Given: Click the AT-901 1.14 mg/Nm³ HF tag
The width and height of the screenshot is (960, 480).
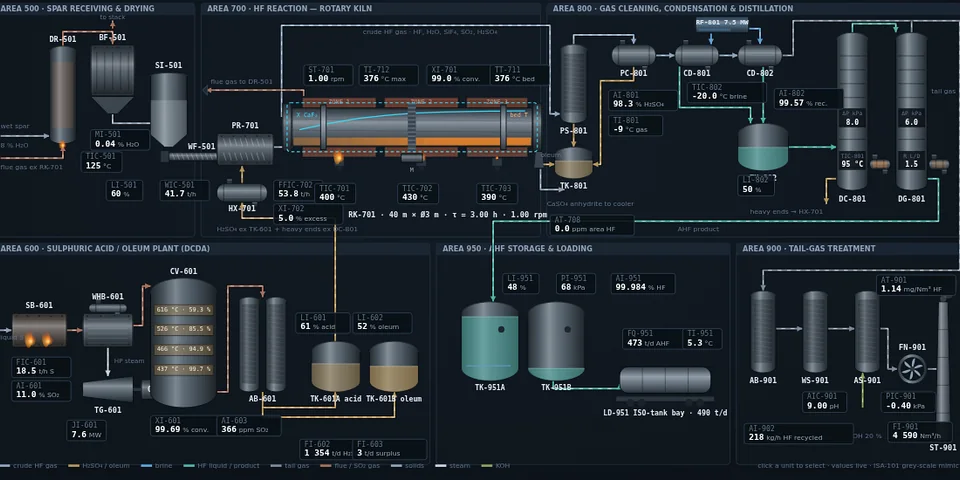Looking at the screenshot, I should [x=916, y=285].
